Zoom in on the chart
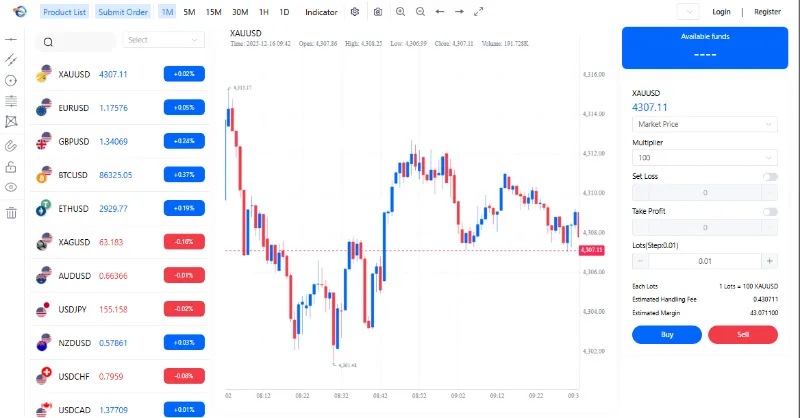The height and width of the screenshot is (418, 800). (x=400, y=12)
